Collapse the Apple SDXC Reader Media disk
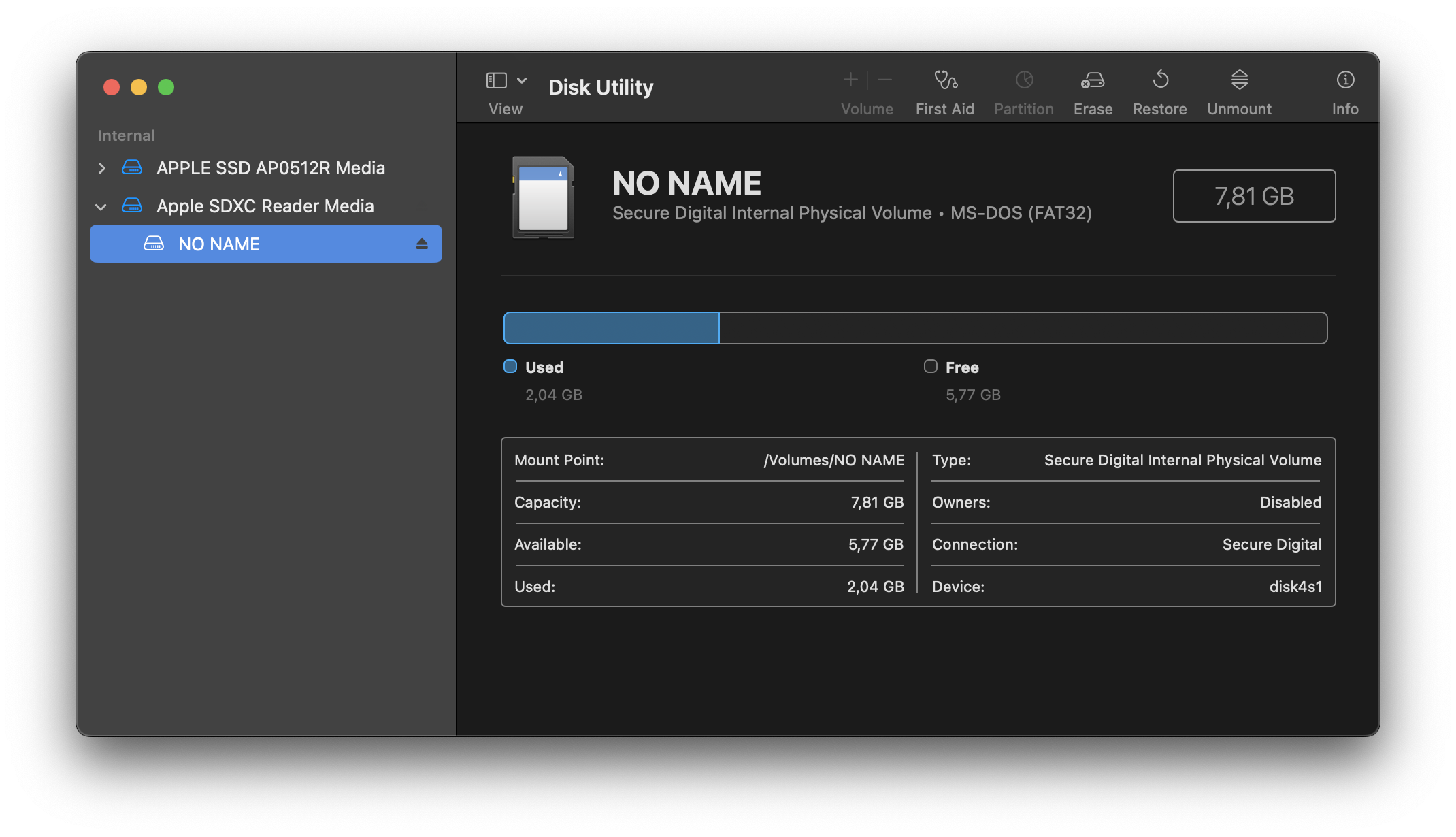Image resolution: width=1456 pixels, height=837 pixels. 101,206
